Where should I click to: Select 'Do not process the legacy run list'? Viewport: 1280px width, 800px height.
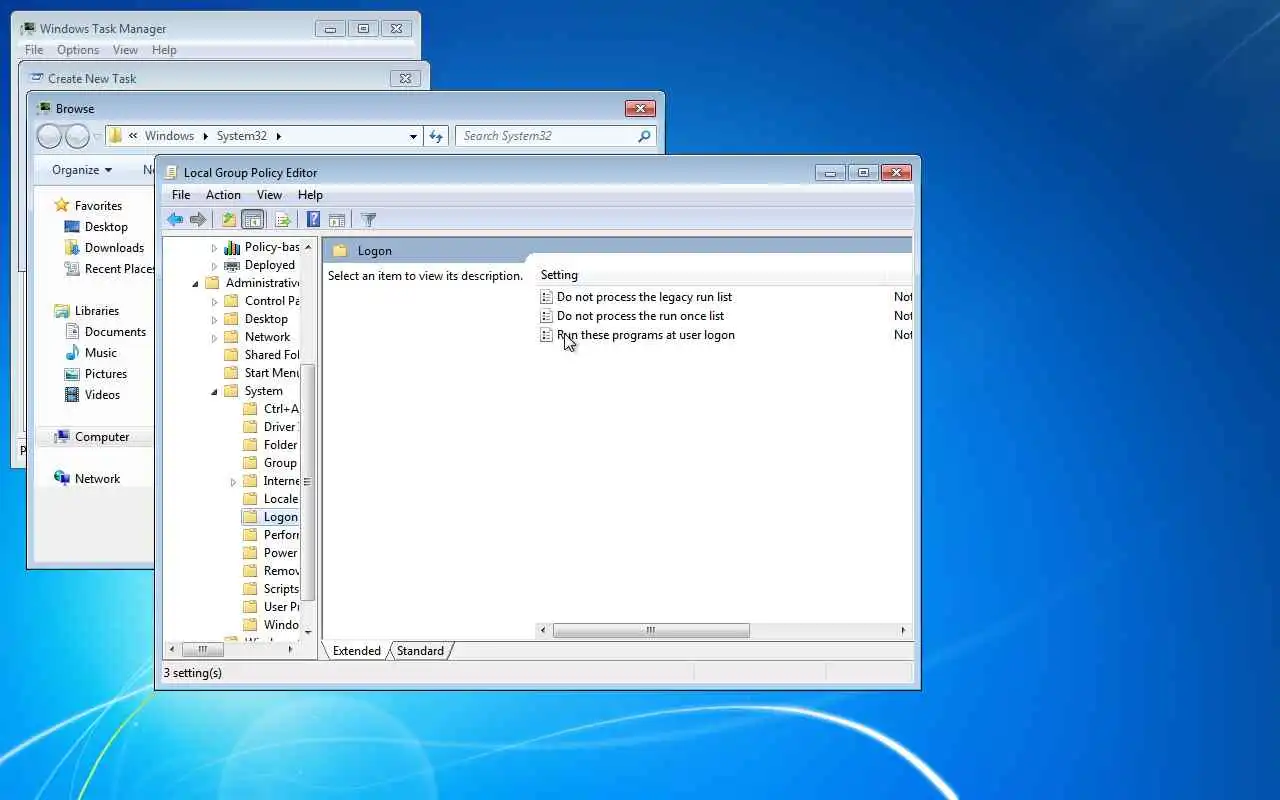[x=645, y=297]
